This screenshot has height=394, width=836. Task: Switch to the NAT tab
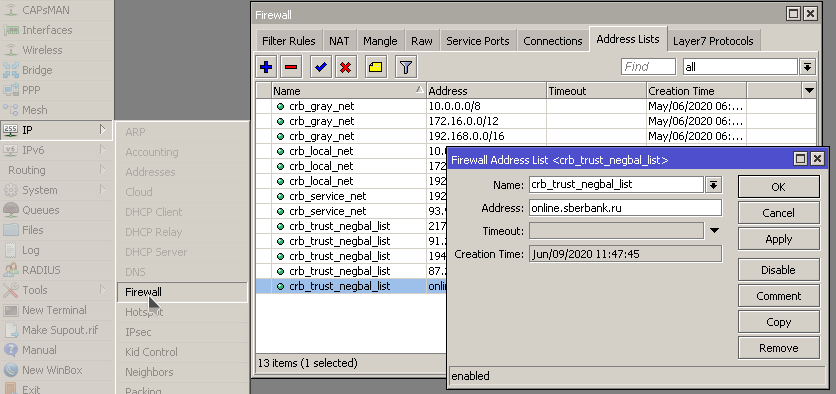[x=339, y=41]
